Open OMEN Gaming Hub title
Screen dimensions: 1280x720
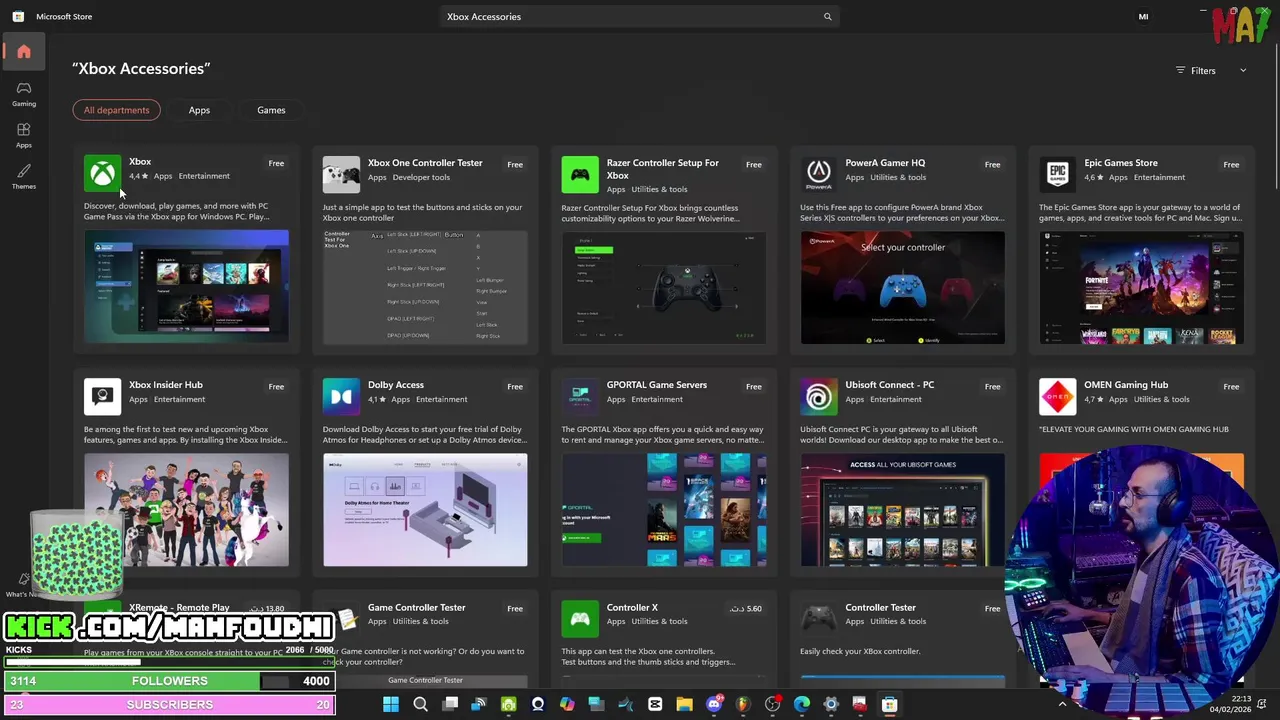tap(1126, 384)
